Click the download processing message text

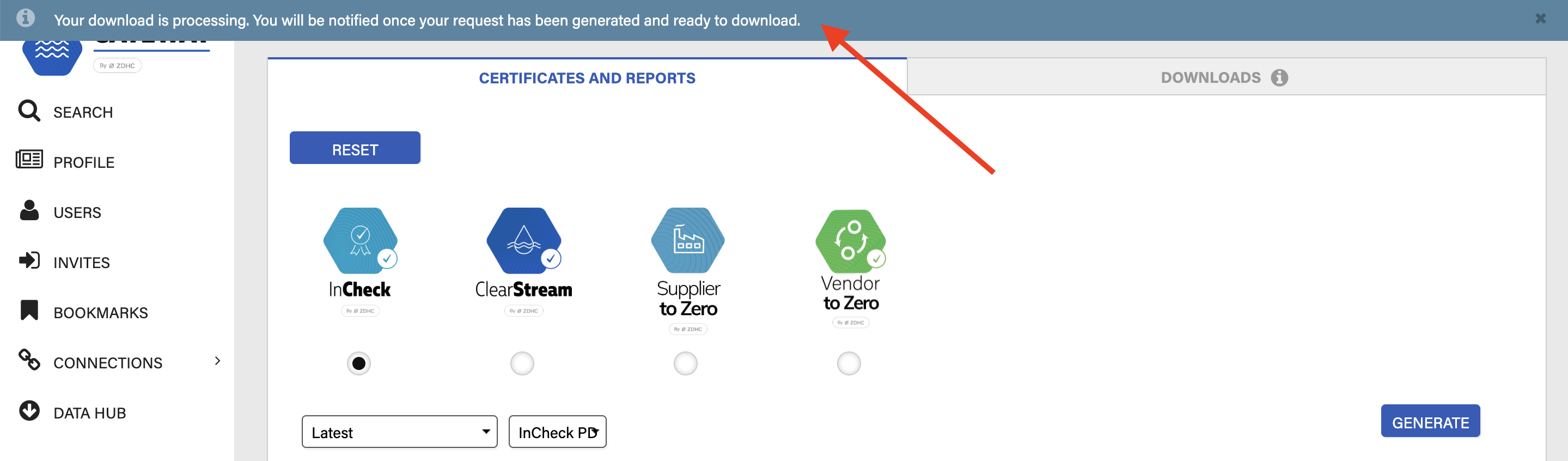(x=428, y=20)
